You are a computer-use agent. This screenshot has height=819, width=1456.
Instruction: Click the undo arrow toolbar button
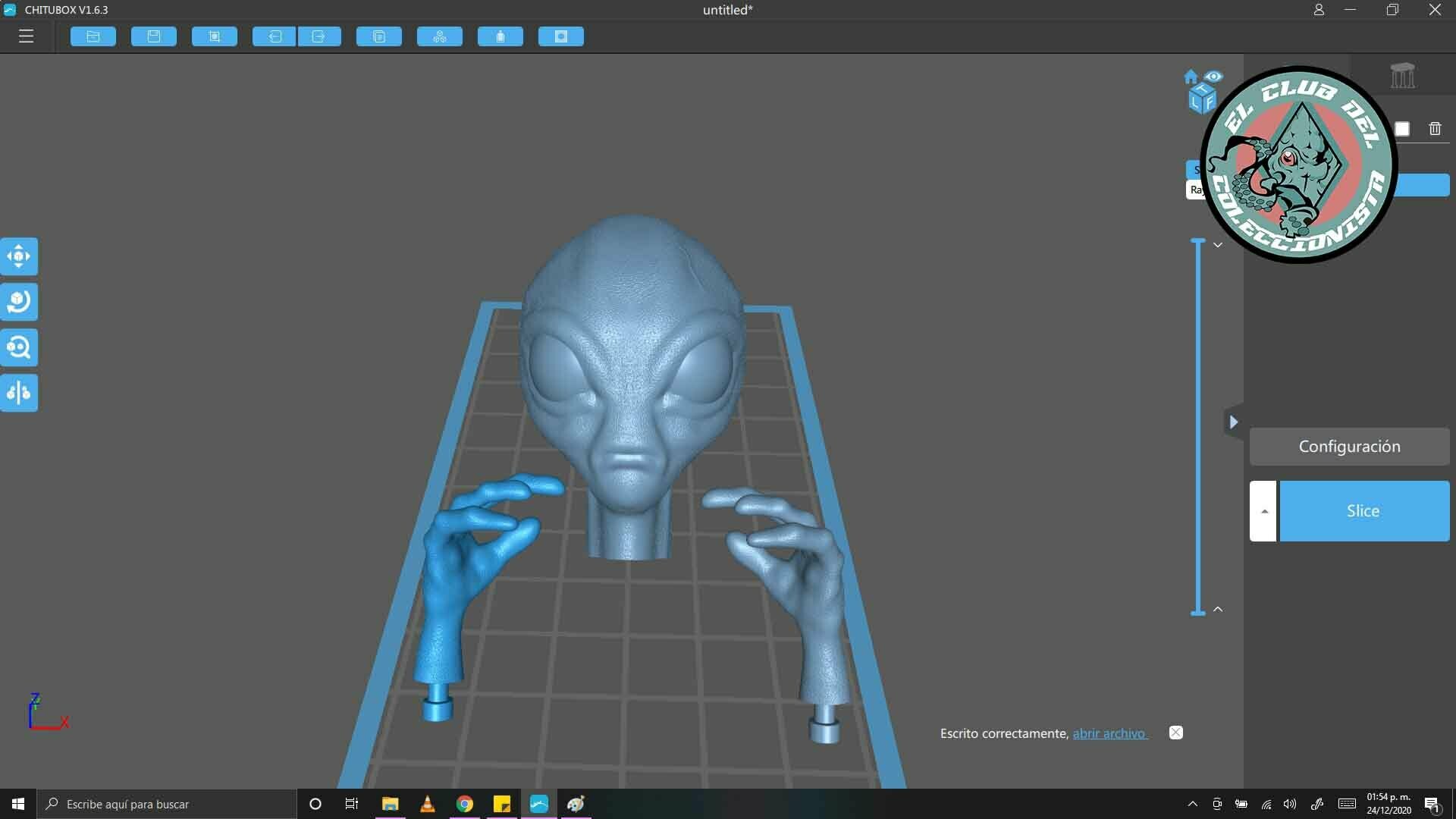point(275,36)
